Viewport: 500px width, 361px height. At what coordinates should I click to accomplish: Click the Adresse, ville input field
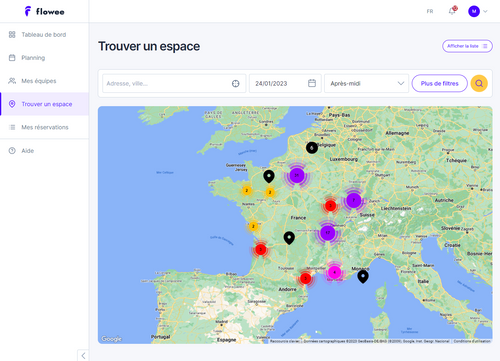point(174,83)
